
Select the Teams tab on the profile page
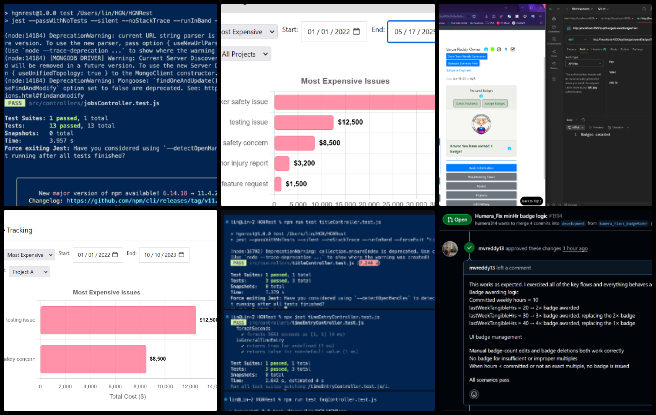tap(481, 186)
